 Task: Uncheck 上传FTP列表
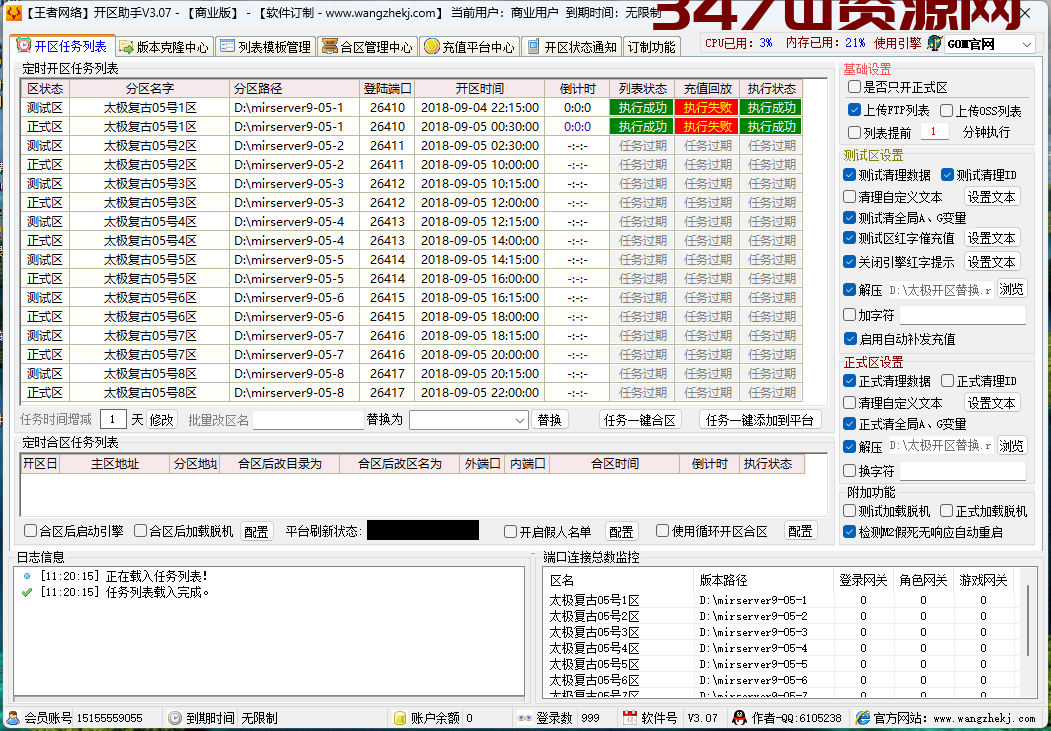coord(854,110)
